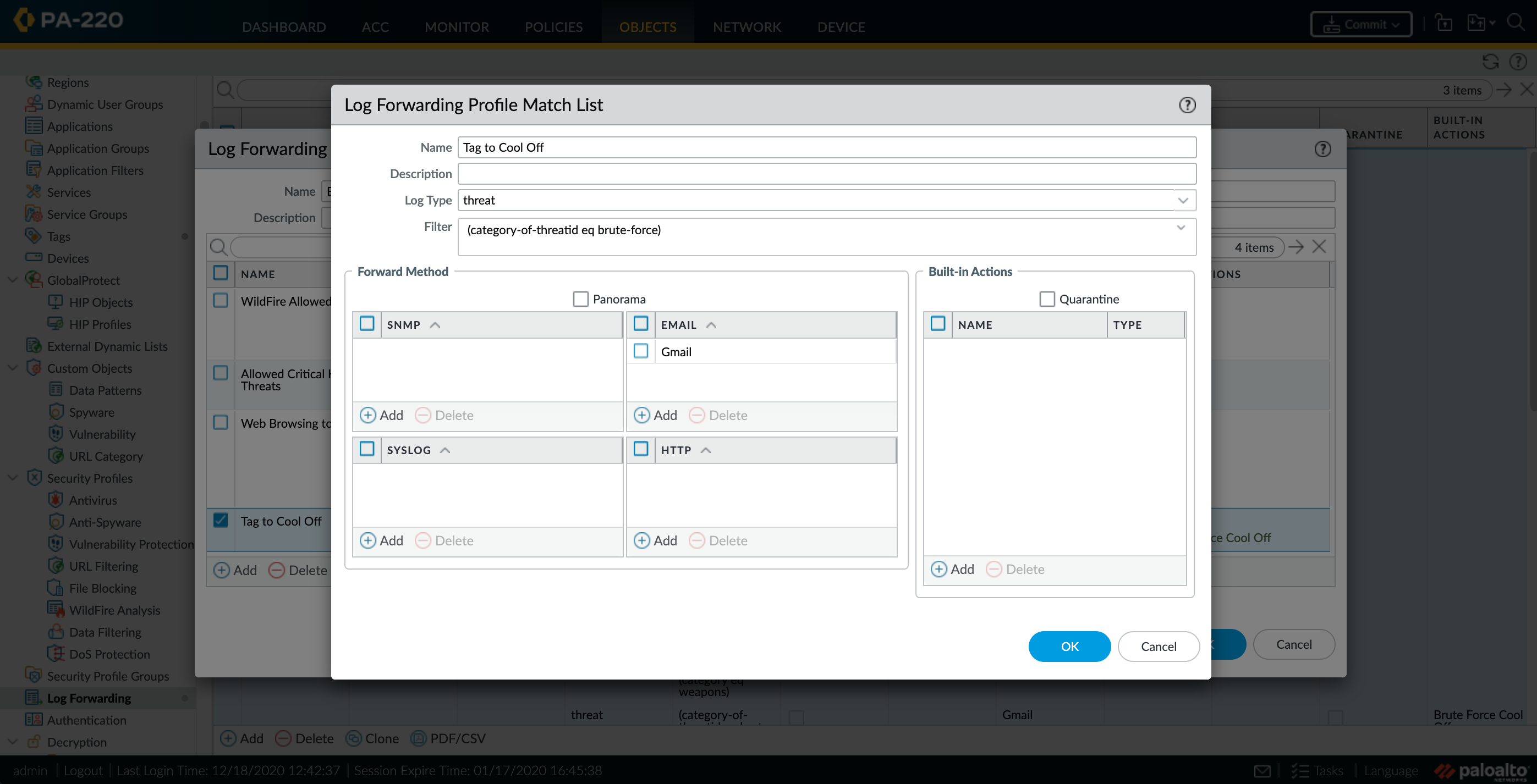Expand the Log Type threat dropdown
Image resolution: width=1537 pixels, height=784 pixels.
pos(1183,200)
